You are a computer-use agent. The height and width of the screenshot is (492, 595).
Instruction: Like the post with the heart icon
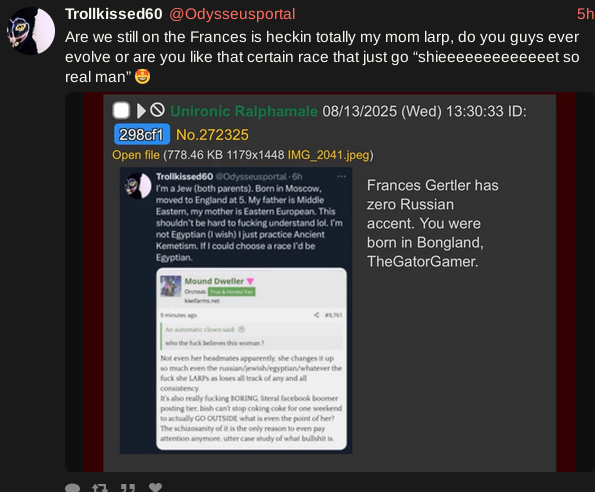point(155,487)
